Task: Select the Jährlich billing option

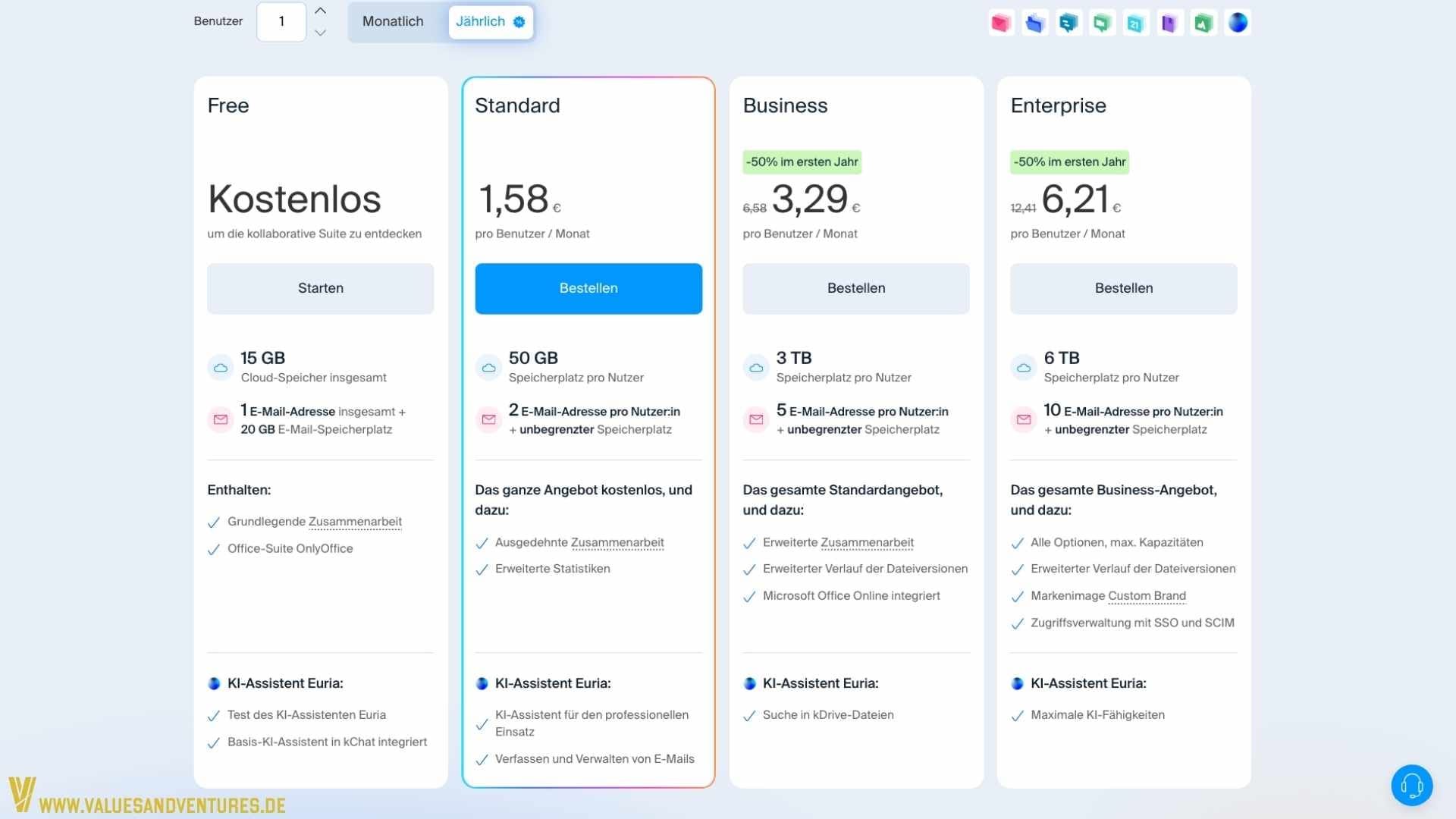Action: click(490, 22)
